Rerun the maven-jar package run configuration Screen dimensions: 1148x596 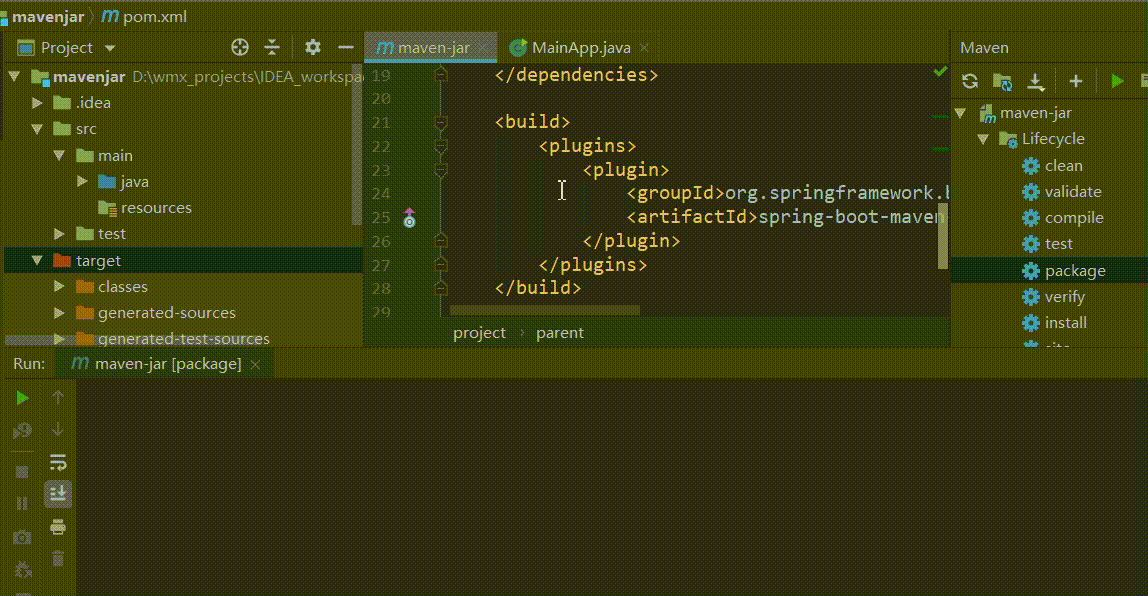21,398
